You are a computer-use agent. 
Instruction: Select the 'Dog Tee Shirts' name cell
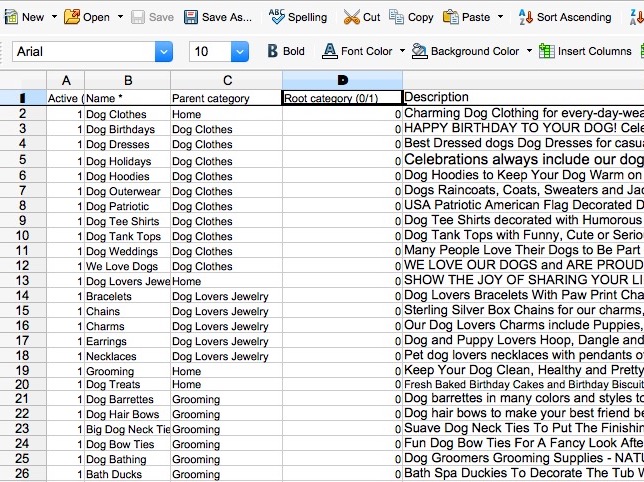128,221
